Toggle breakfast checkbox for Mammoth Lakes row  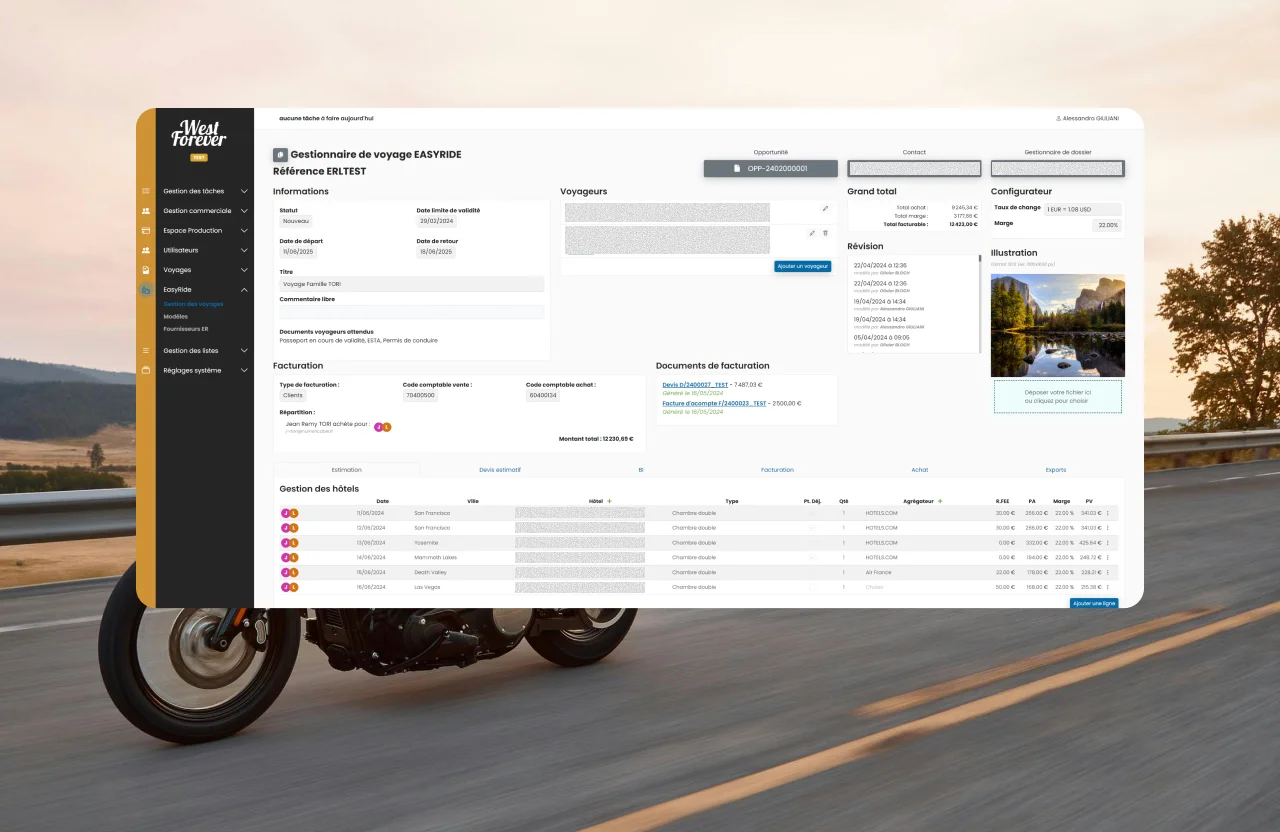(812, 558)
